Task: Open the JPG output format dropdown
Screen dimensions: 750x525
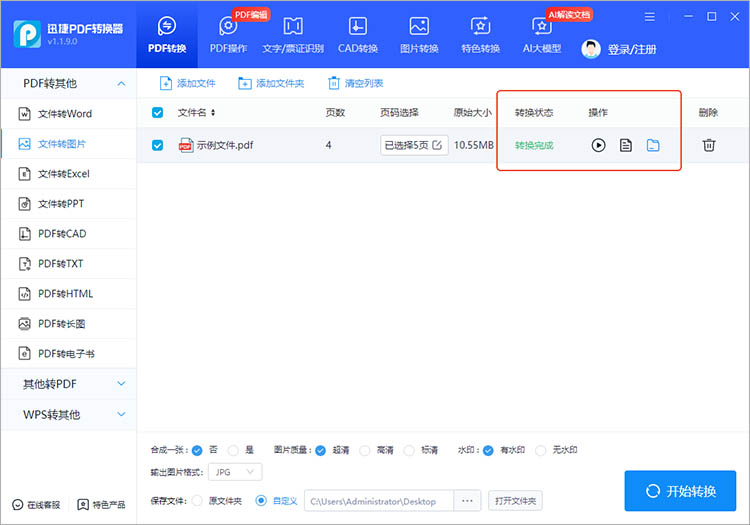Action: coord(235,472)
